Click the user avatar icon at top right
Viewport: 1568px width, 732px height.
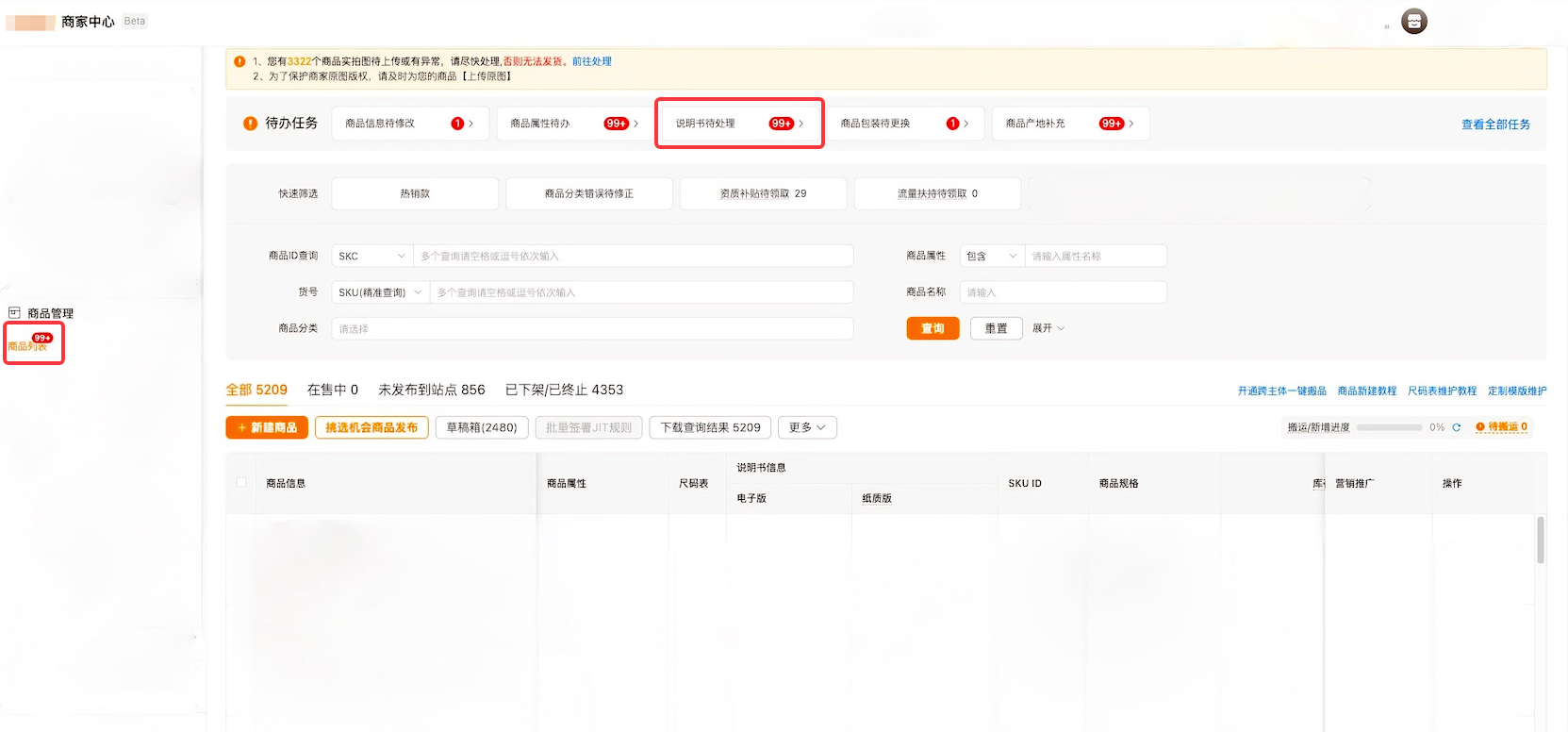[1413, 22]
